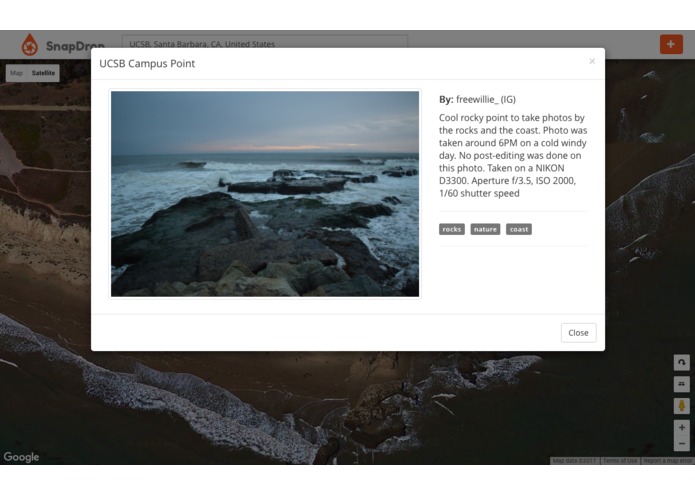Image resolution: width=695 pixels, height=494 pixels.
Task: Click the author name freewillie_ (IG)
Action: click(486, 99)
